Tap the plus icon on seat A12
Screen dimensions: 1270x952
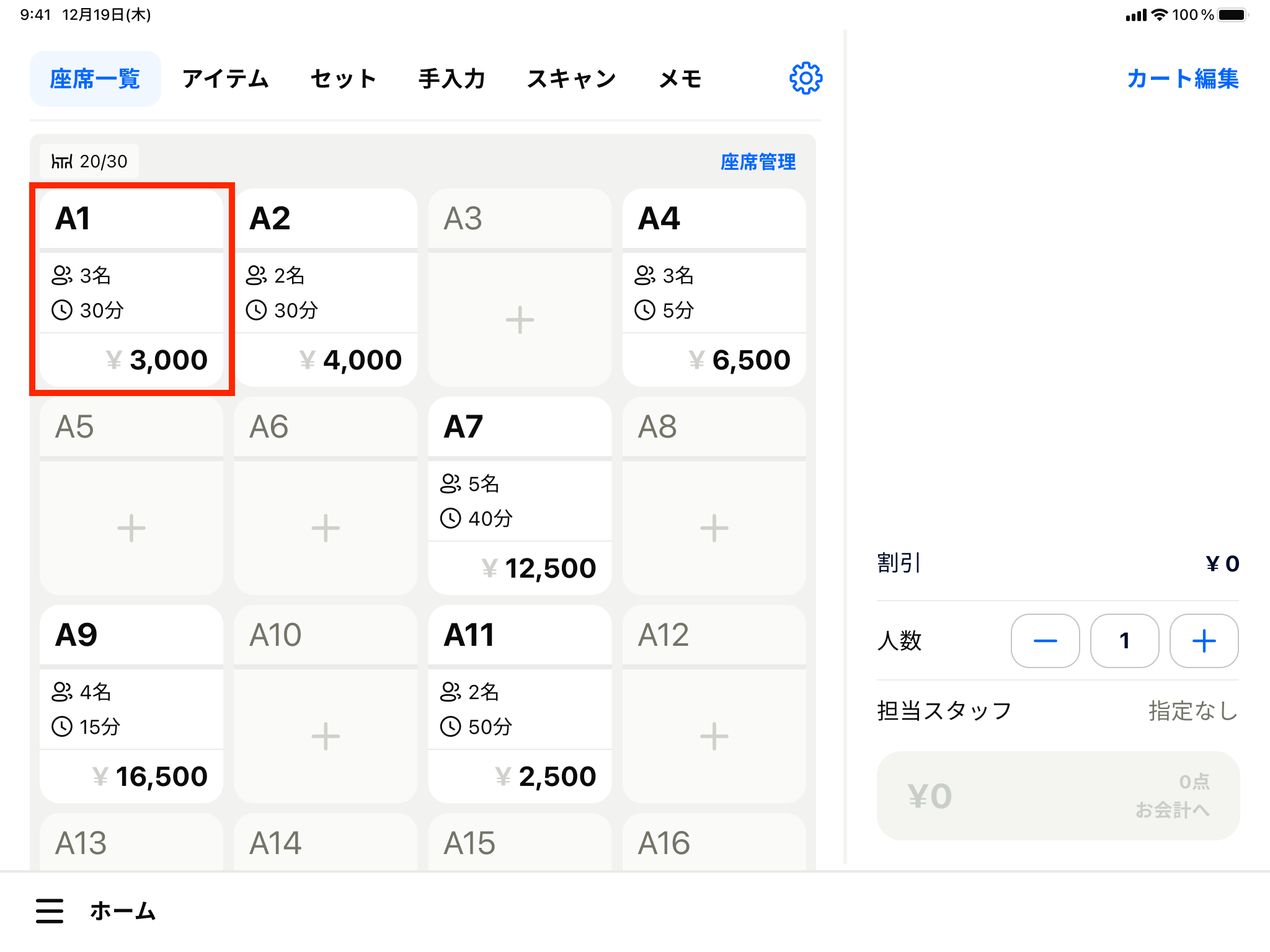tap(714, 736)
